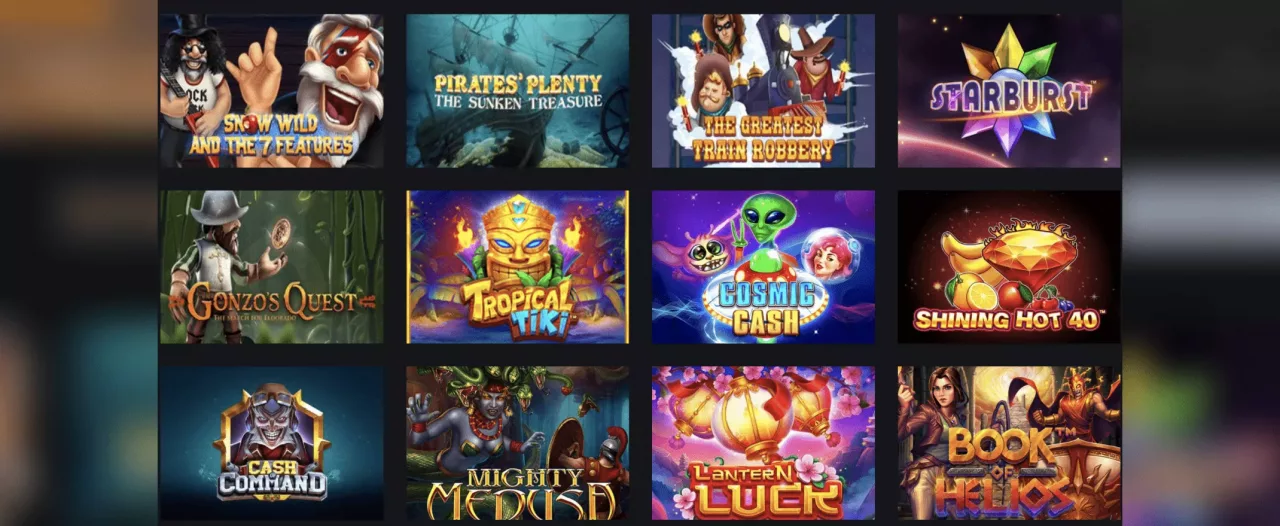Open Book of Helios slot
This screenshot has width=1280, height=526.
coord(1009,443)
